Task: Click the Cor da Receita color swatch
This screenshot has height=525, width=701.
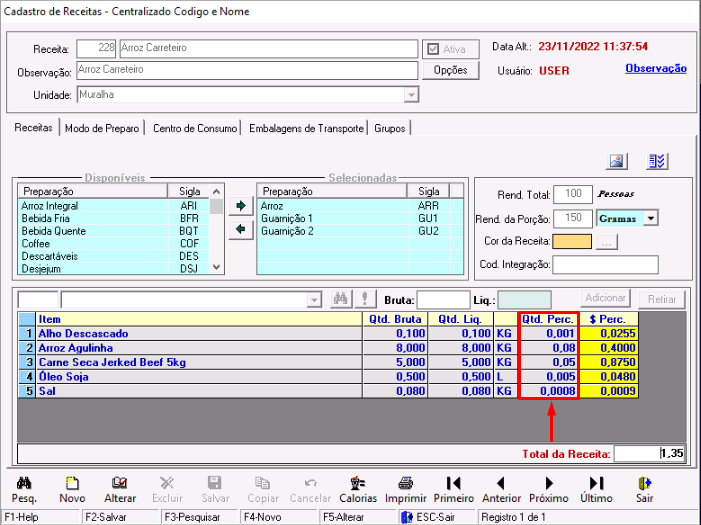Action: point(572,241)
